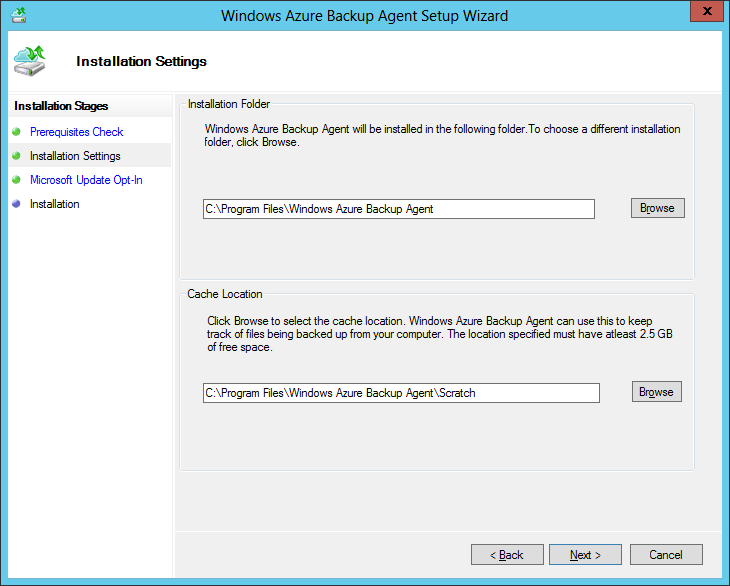Image resolution: width=730 pixels, height=586 pixels.
Task: Click the Cache Location group label
Action: click(x=224, y=294)
